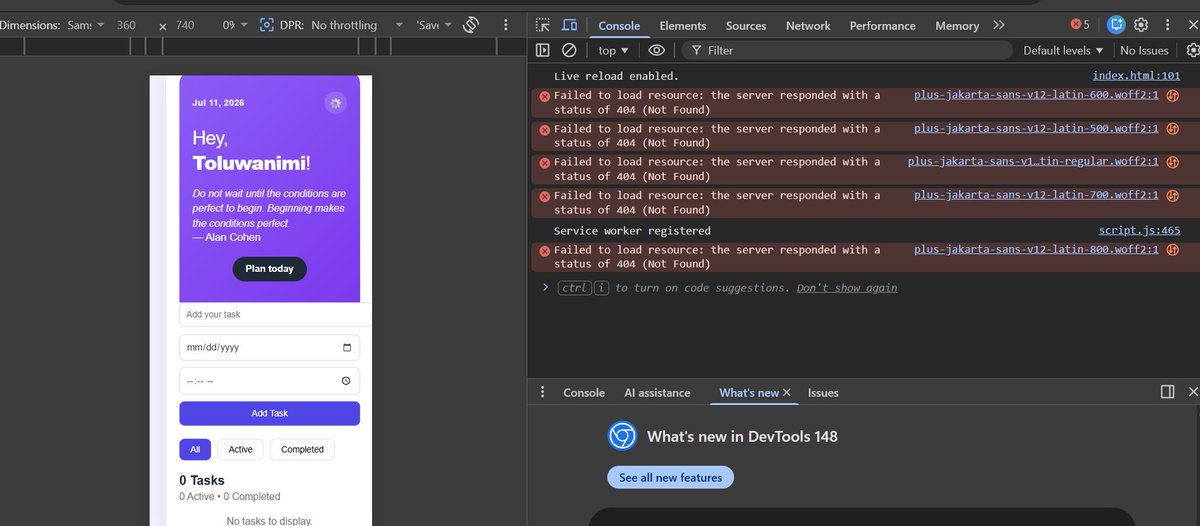Click the Chrome DevTools logo in What's new

point(622,436)
